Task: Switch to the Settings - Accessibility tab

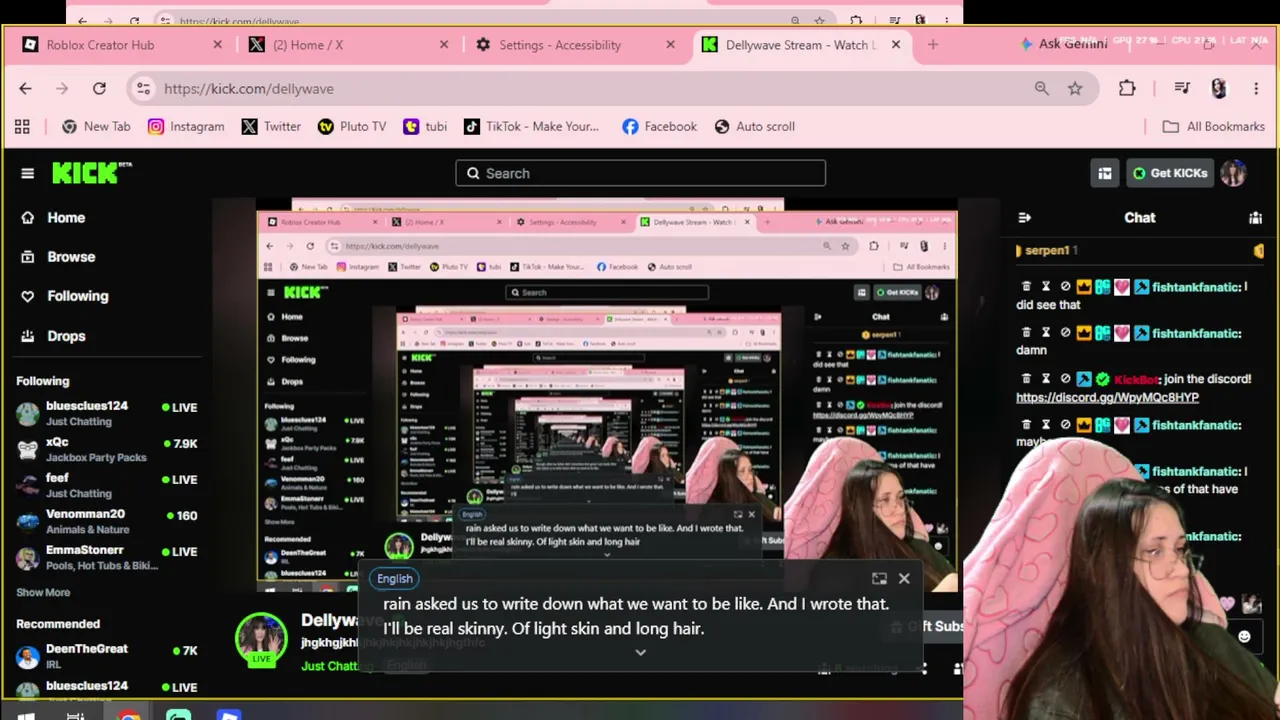Action: (573, 45)
